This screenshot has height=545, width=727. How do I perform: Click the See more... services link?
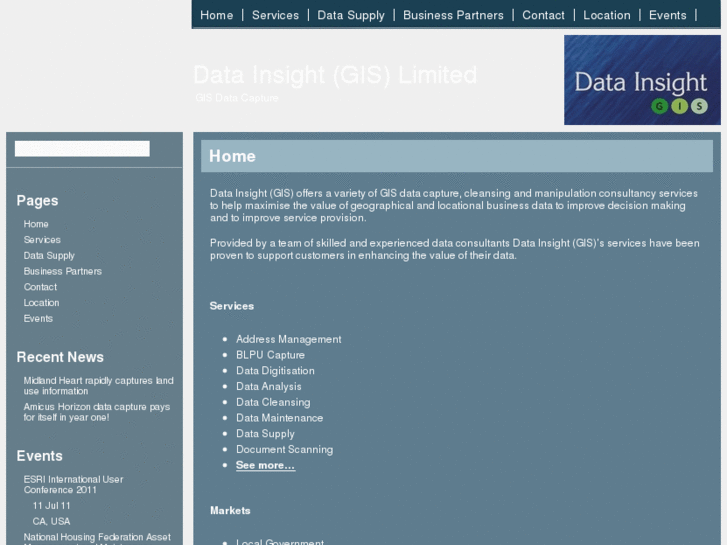265,465
